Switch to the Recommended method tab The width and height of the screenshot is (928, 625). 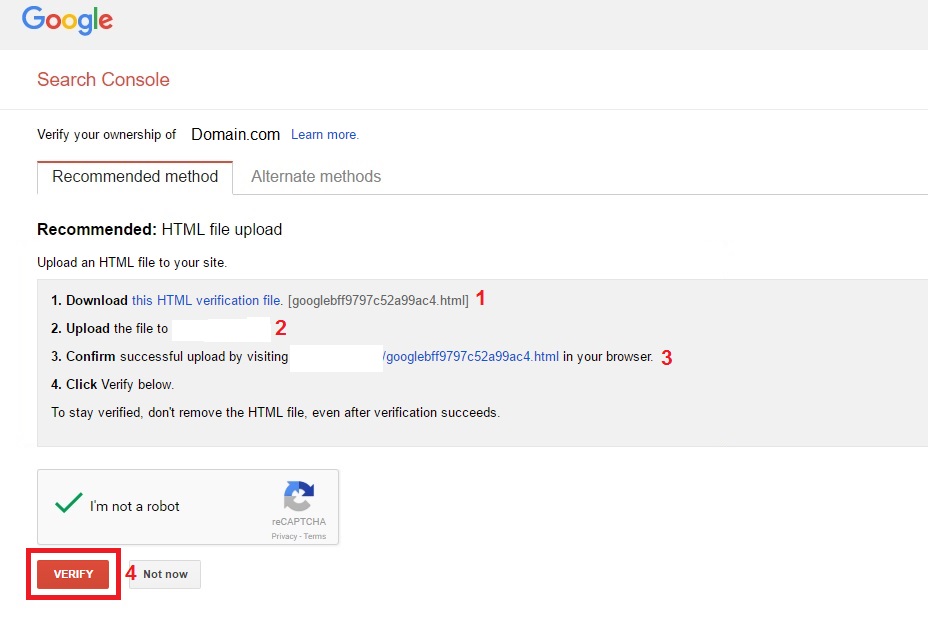coord(135,176)
